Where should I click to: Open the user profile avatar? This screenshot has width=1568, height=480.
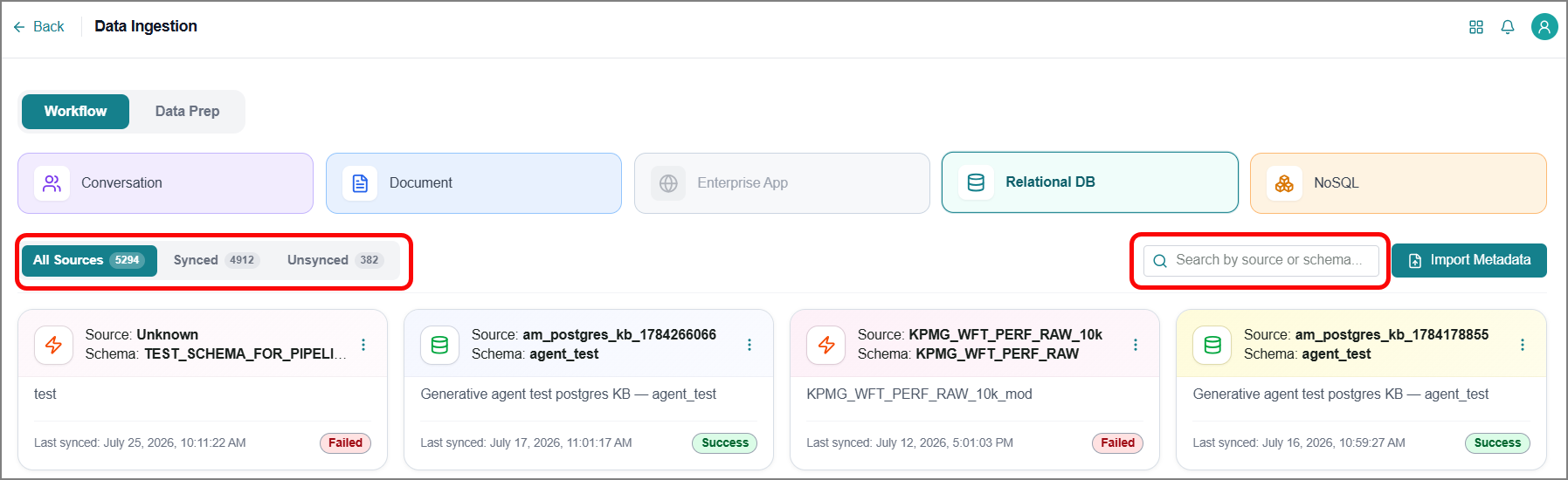(1544, 27)
